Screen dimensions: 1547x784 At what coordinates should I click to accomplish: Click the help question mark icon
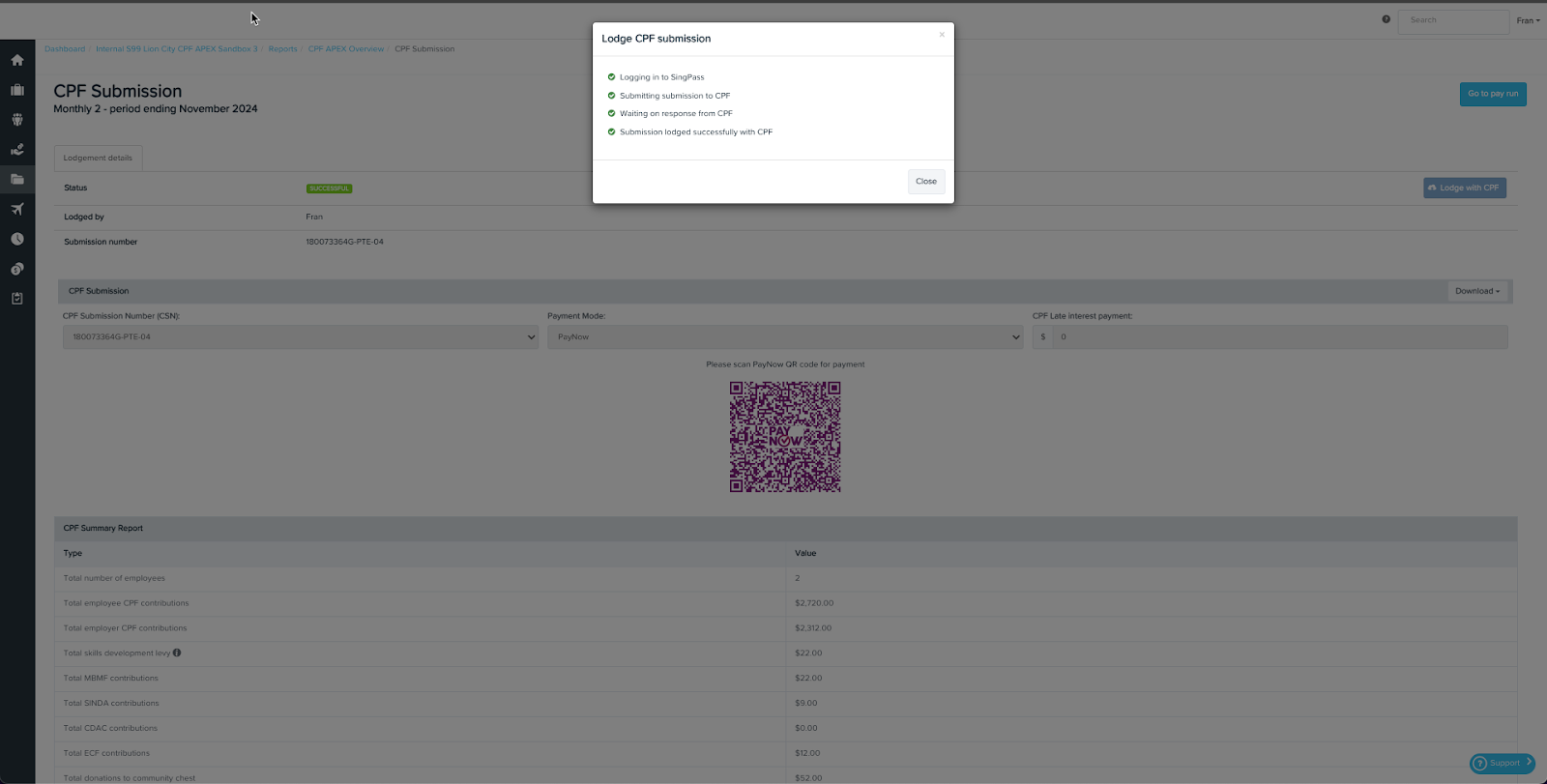coord(1386,19)
